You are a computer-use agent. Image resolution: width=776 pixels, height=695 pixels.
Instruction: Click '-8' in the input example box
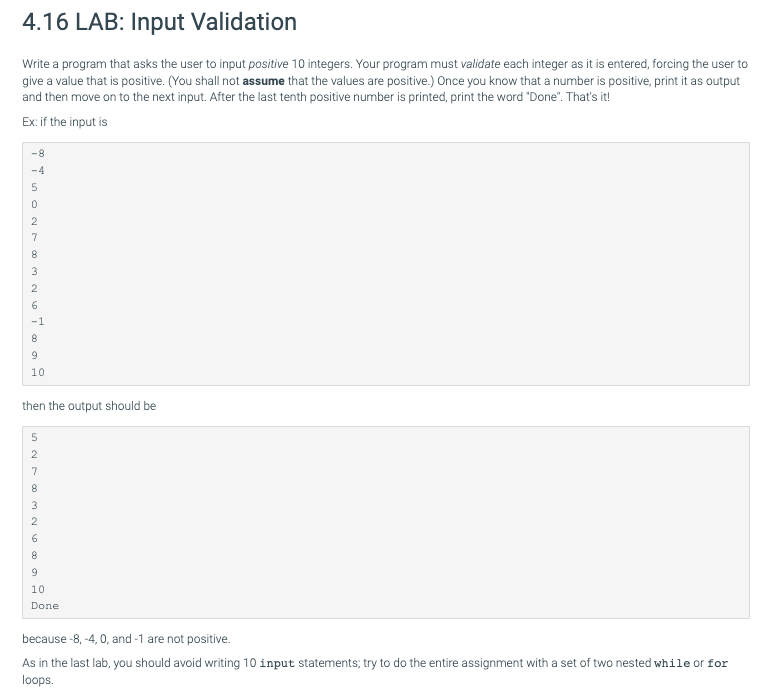click(x=38, y=153)
